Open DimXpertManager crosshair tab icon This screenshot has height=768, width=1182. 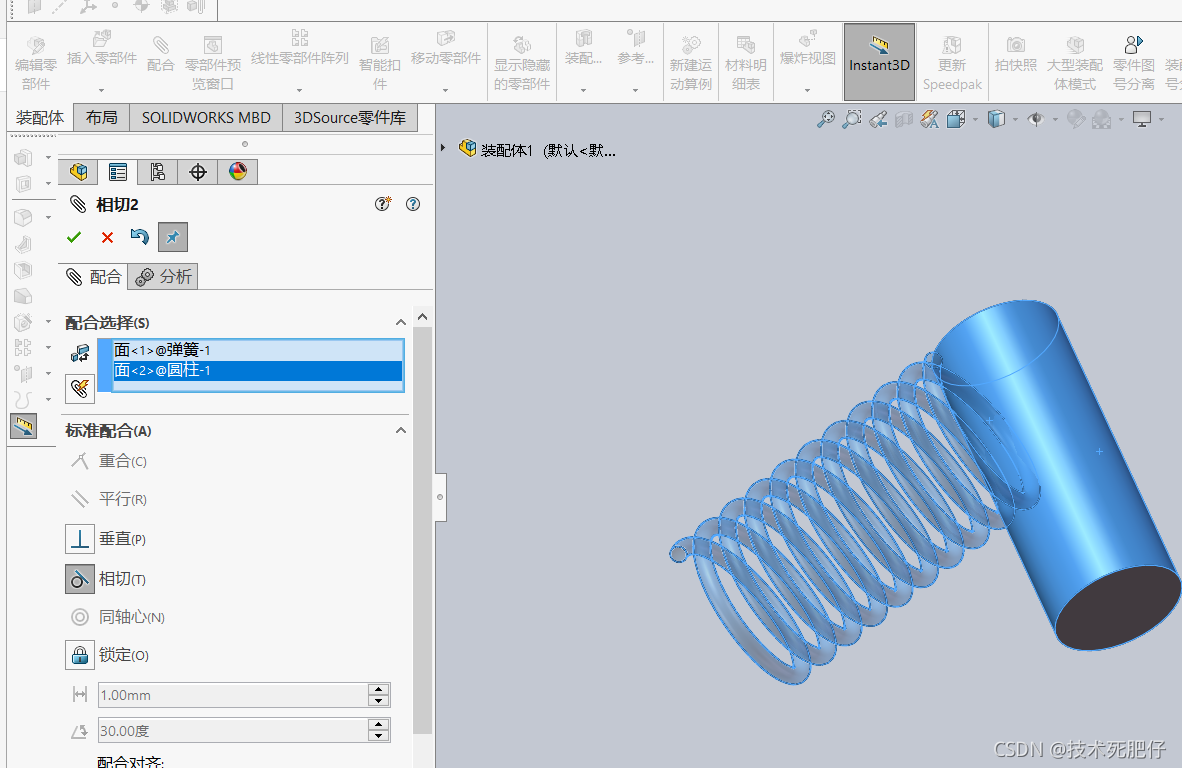pos(198,172)
